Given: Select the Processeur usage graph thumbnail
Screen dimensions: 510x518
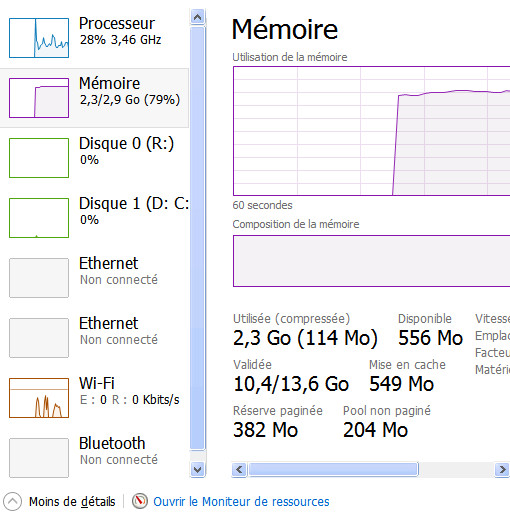Looking at the screenshot, I should click(x=39, y=38).
